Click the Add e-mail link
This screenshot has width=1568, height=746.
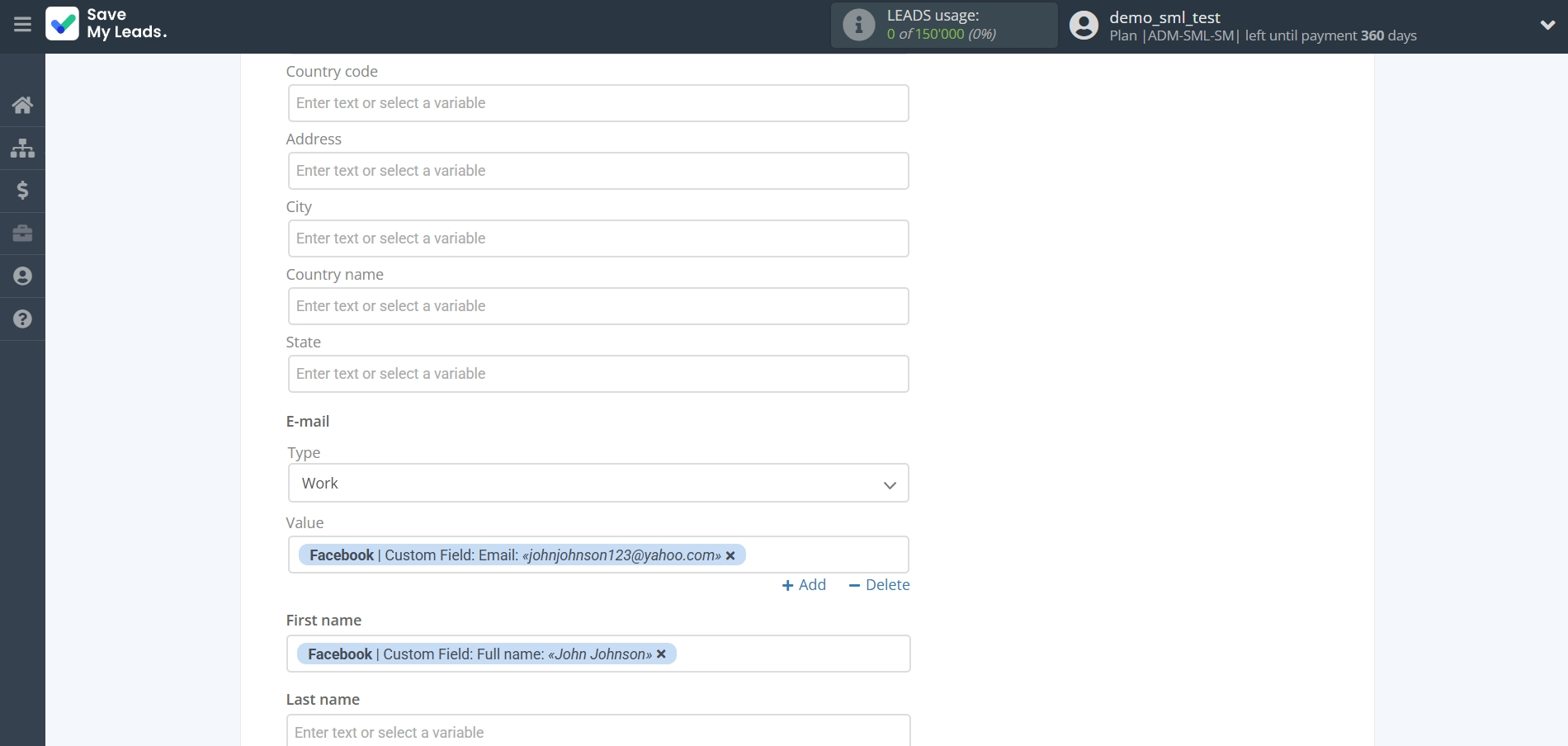pos(804,585)
